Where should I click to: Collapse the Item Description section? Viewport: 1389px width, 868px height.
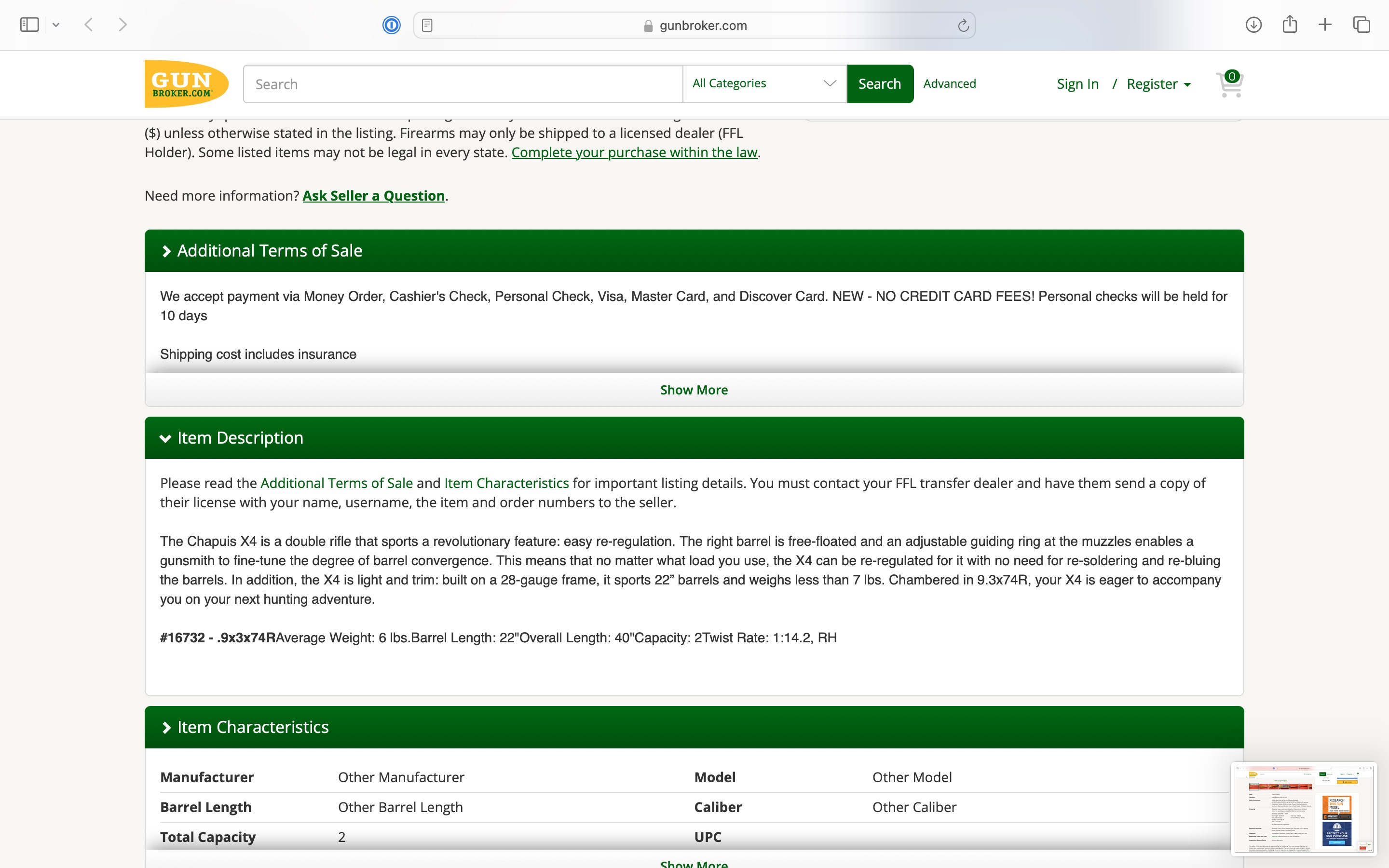pyautogui.click(x=694, y=438)
